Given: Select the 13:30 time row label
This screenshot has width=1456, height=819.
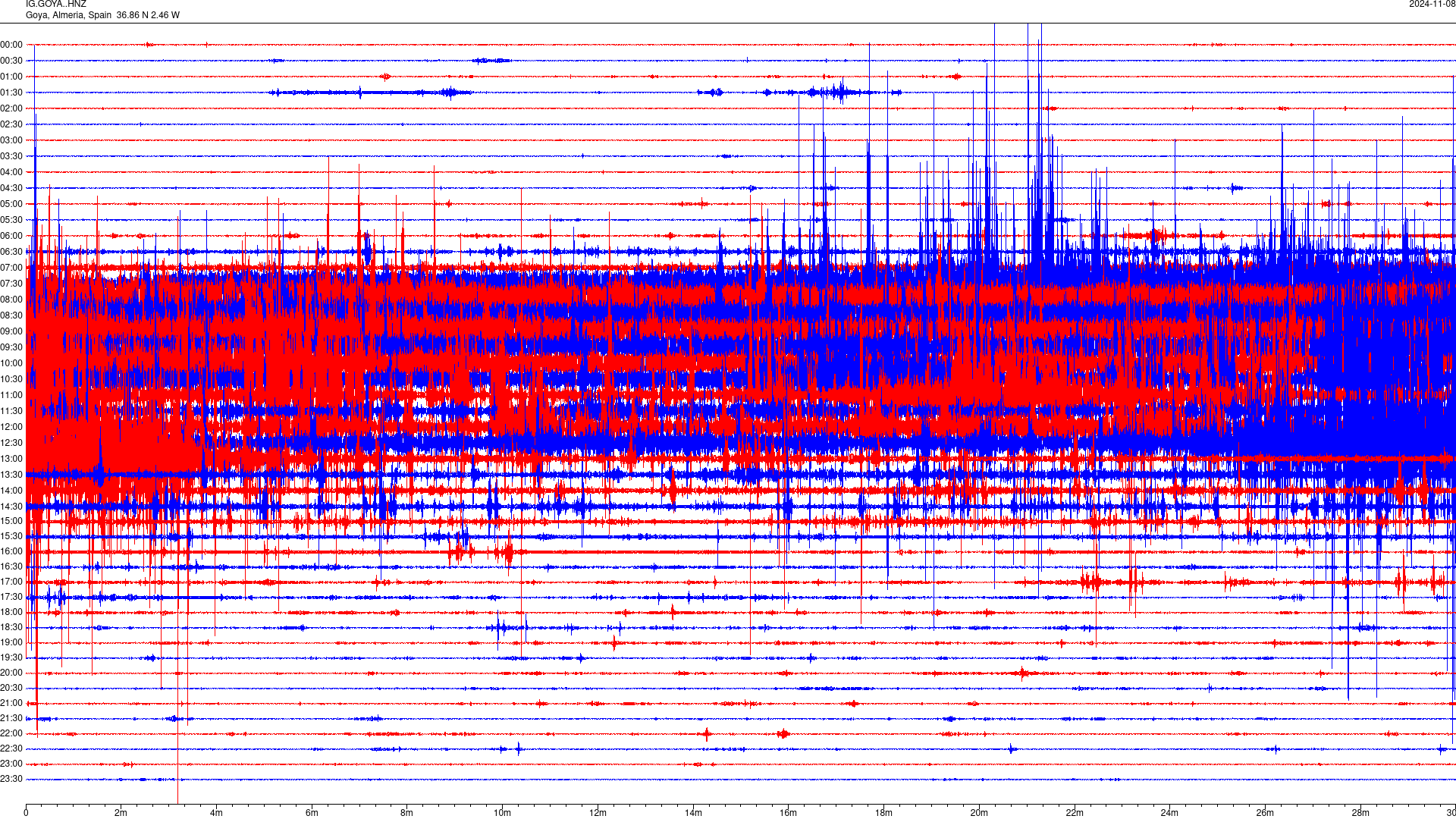Looking at the screenshot, I should tap(11, 475).
